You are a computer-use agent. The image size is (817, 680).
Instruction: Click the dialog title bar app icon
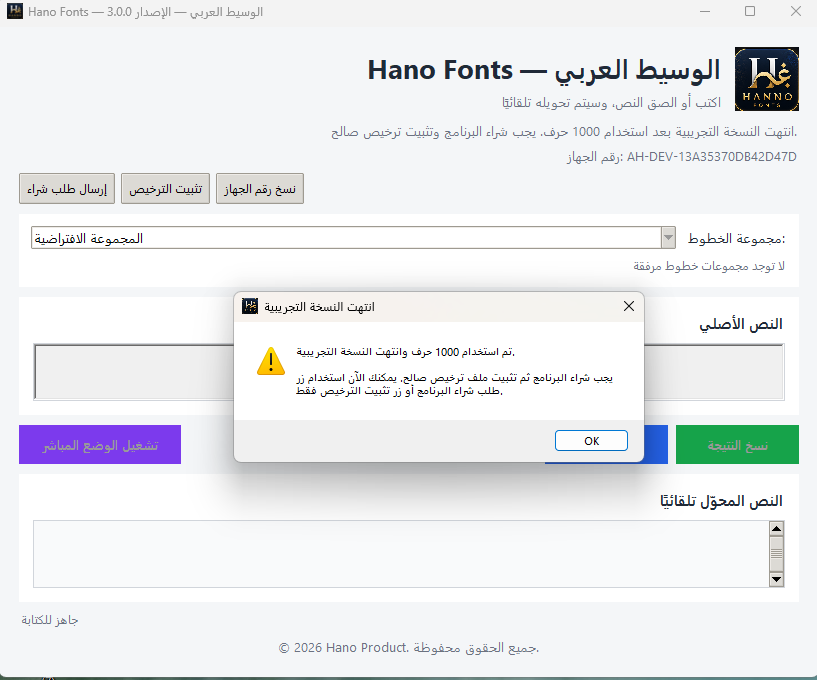[x=250, y=306]
